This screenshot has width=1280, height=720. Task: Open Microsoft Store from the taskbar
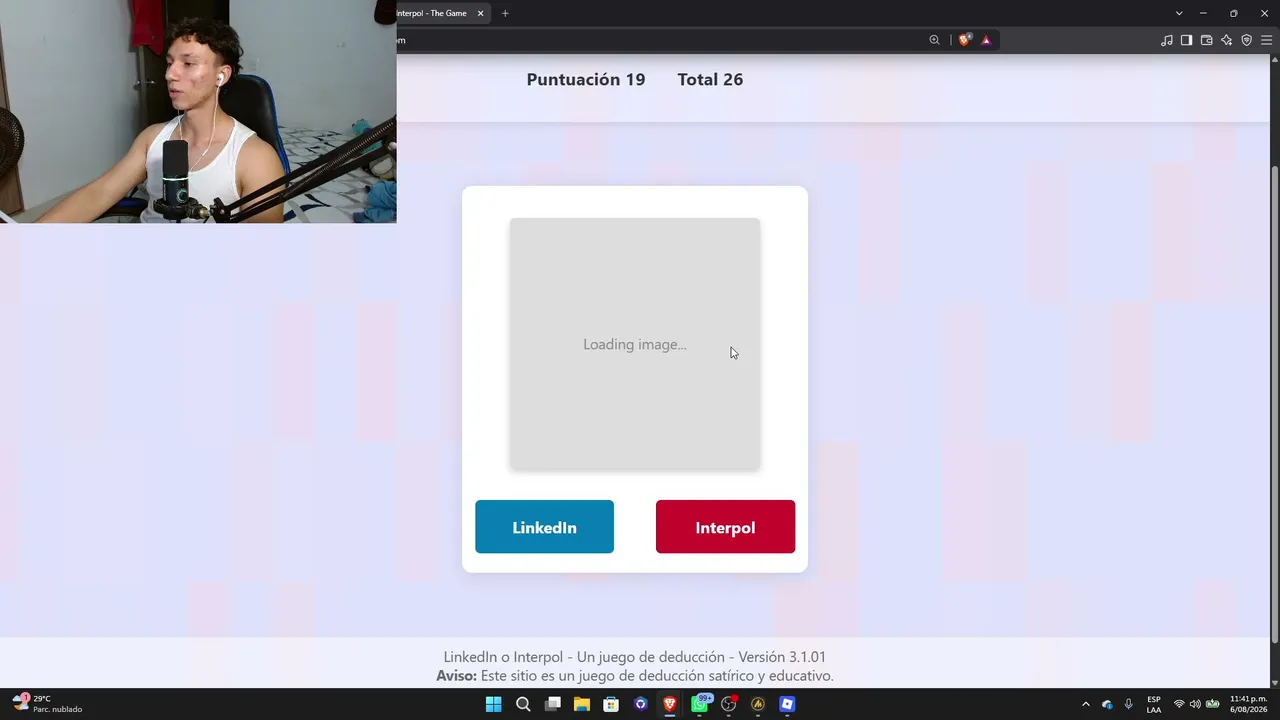[x=611, y=704]
